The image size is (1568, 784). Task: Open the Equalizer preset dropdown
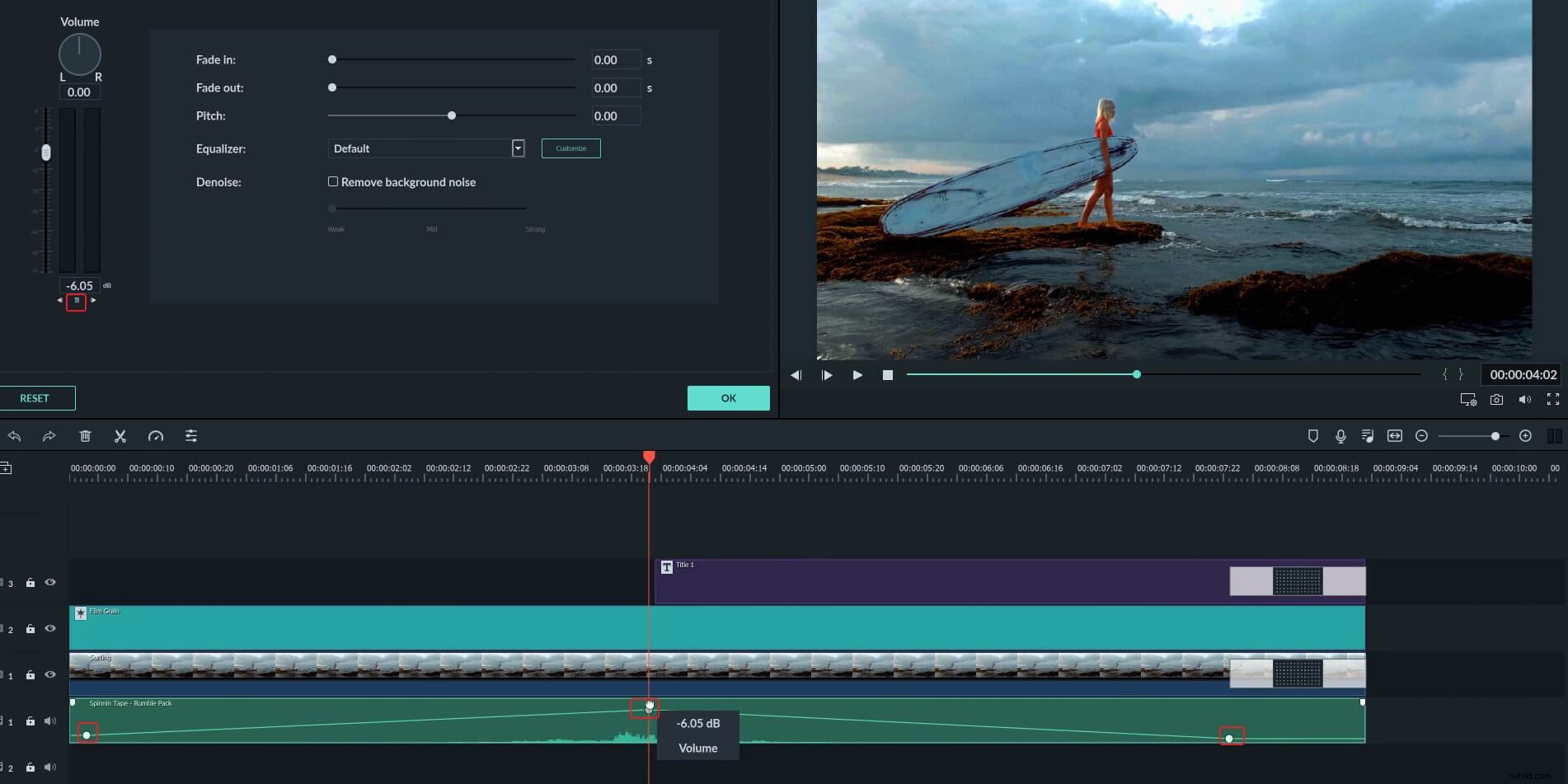pyautogui.click(x=518, y=148)
